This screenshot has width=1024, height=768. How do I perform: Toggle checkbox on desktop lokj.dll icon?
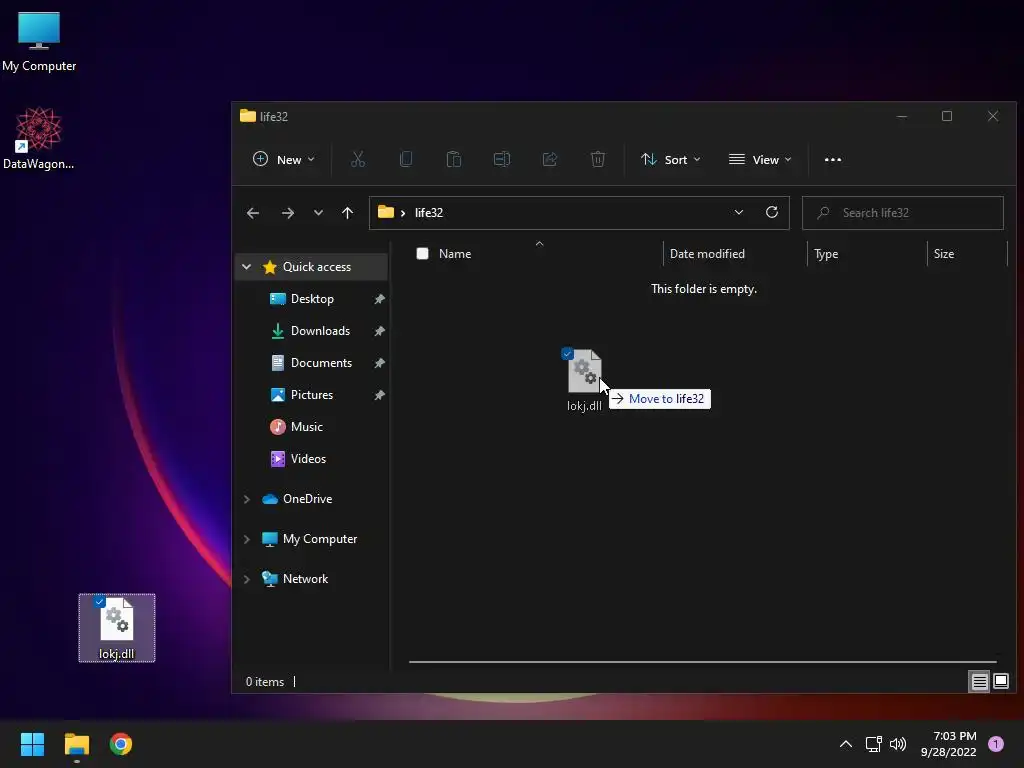pyautogui.click(x=99, y=601)
